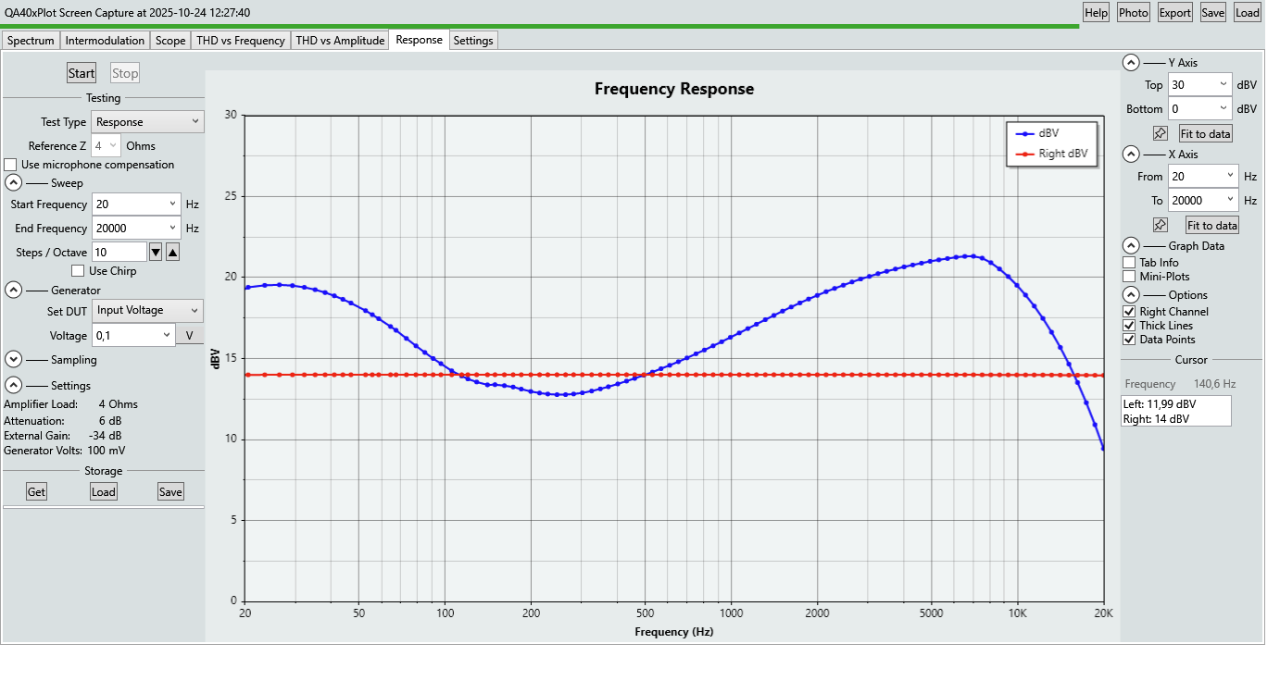
Task: Collapse the Y Axis section
Action: click(x=1130, y=62)
